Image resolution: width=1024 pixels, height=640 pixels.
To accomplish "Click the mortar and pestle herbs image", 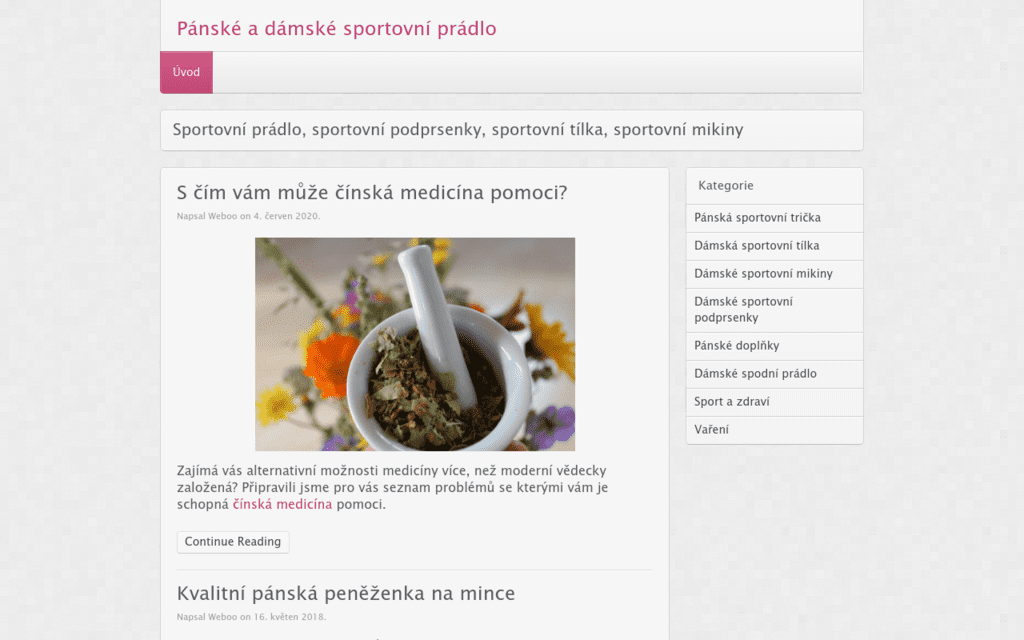I will click(414, 343).
